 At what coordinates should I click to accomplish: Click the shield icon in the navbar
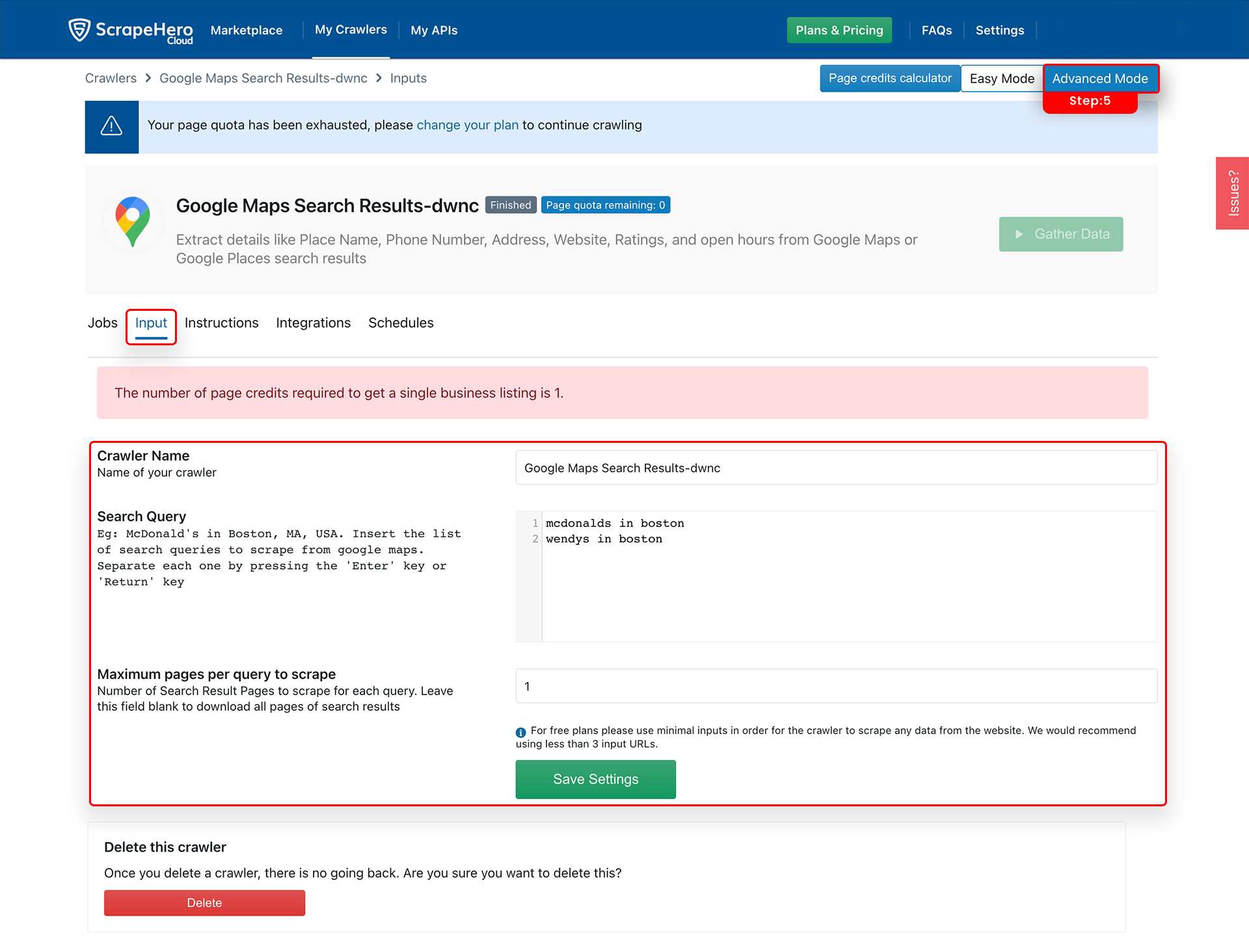click(79, 29)
